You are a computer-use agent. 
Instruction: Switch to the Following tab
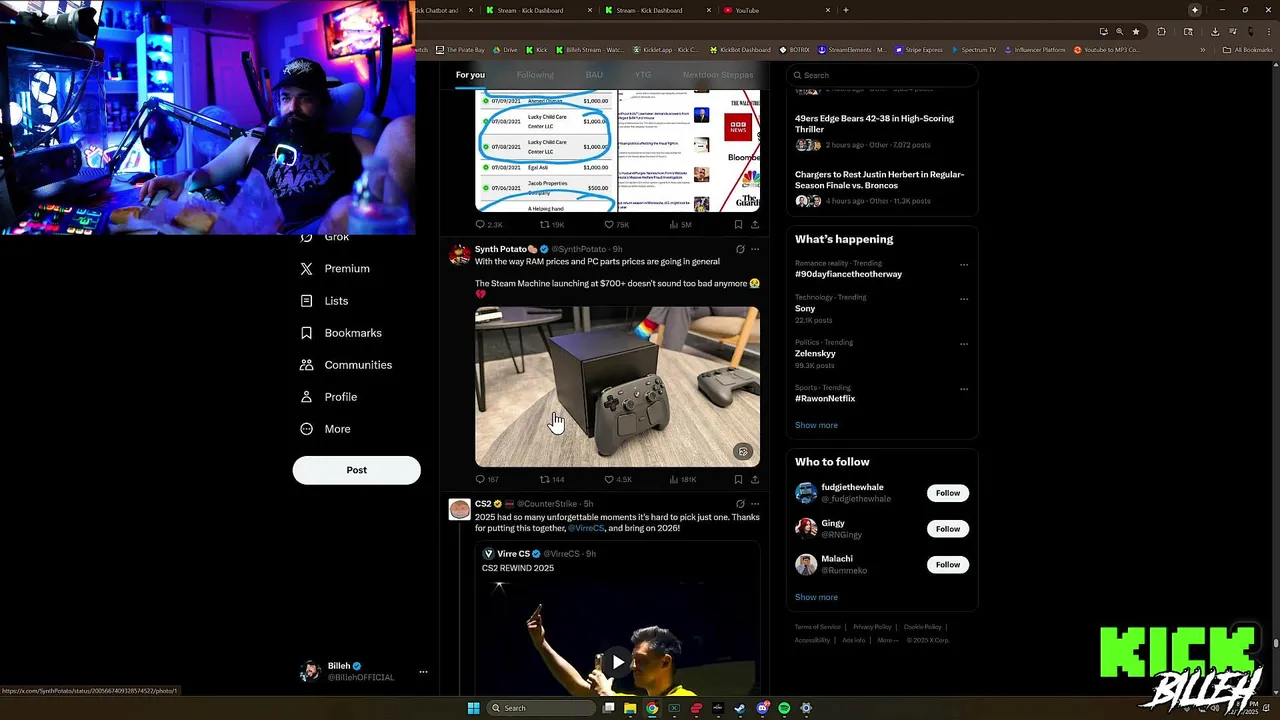click(535, 75)
